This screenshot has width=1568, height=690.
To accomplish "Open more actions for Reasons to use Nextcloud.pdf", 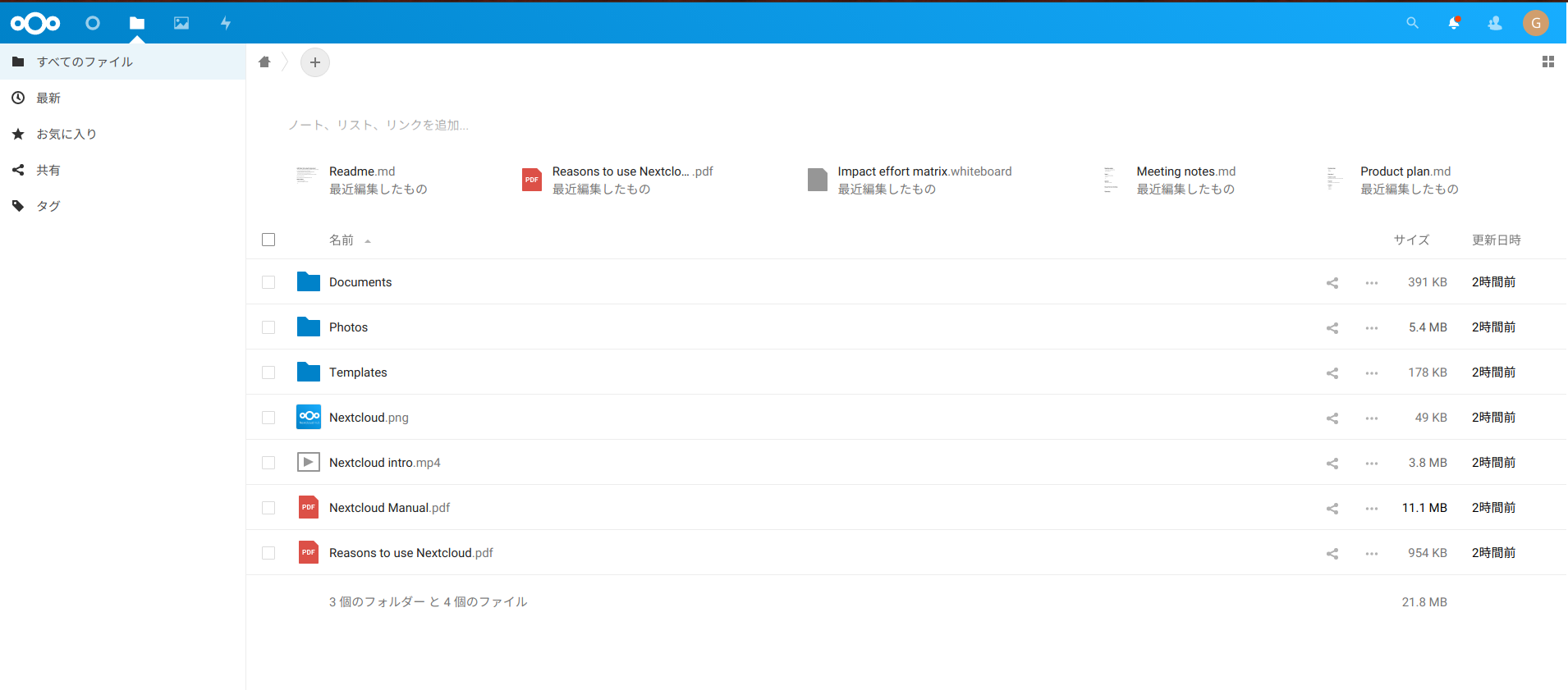I will tap(1372, 553).
